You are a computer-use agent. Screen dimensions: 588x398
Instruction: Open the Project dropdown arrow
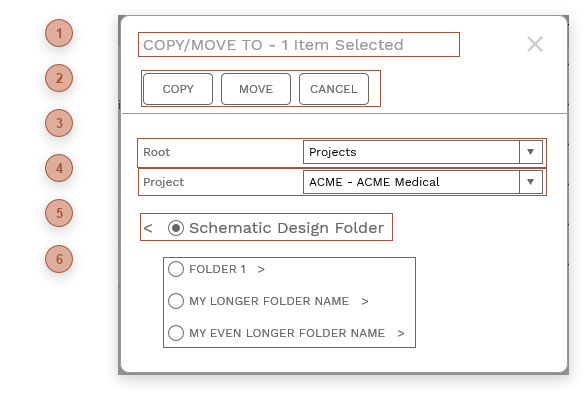(531, 182)
